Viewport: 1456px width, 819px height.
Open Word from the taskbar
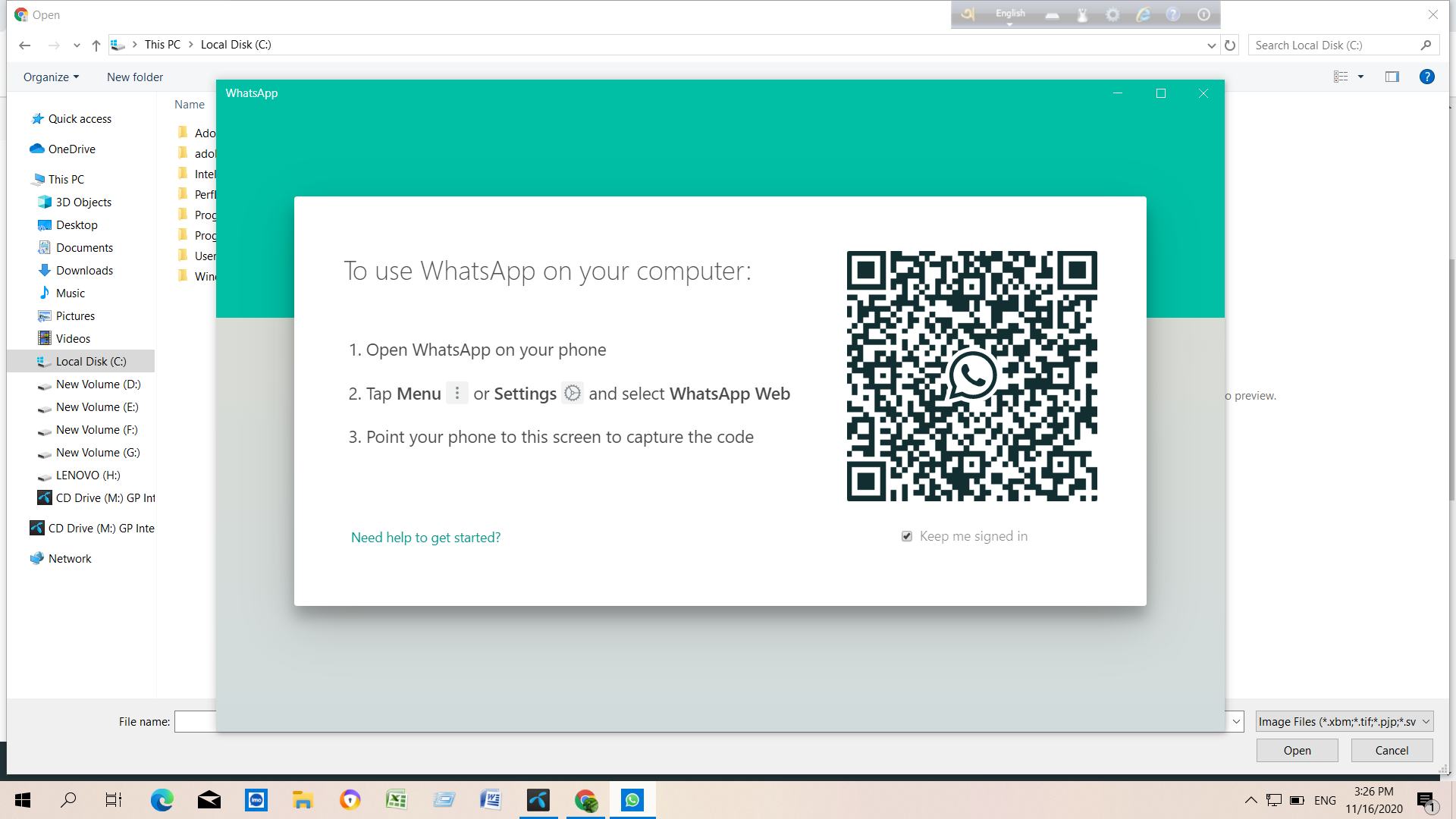[491, 800]
